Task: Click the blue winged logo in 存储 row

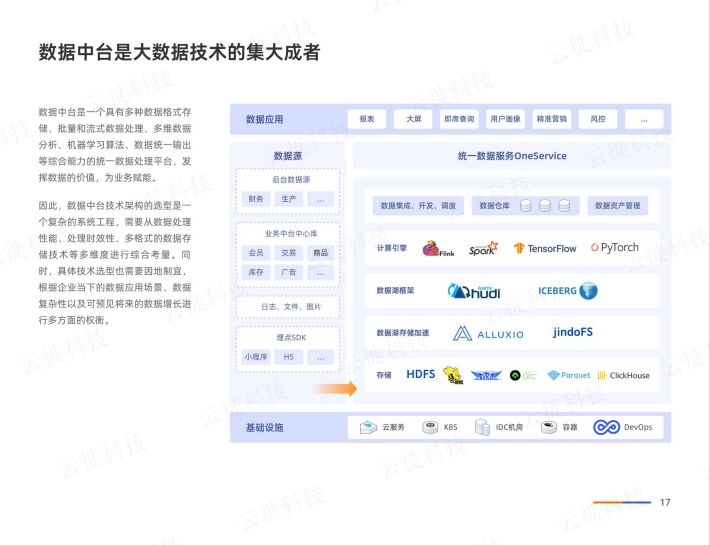Action: (486, 375)
